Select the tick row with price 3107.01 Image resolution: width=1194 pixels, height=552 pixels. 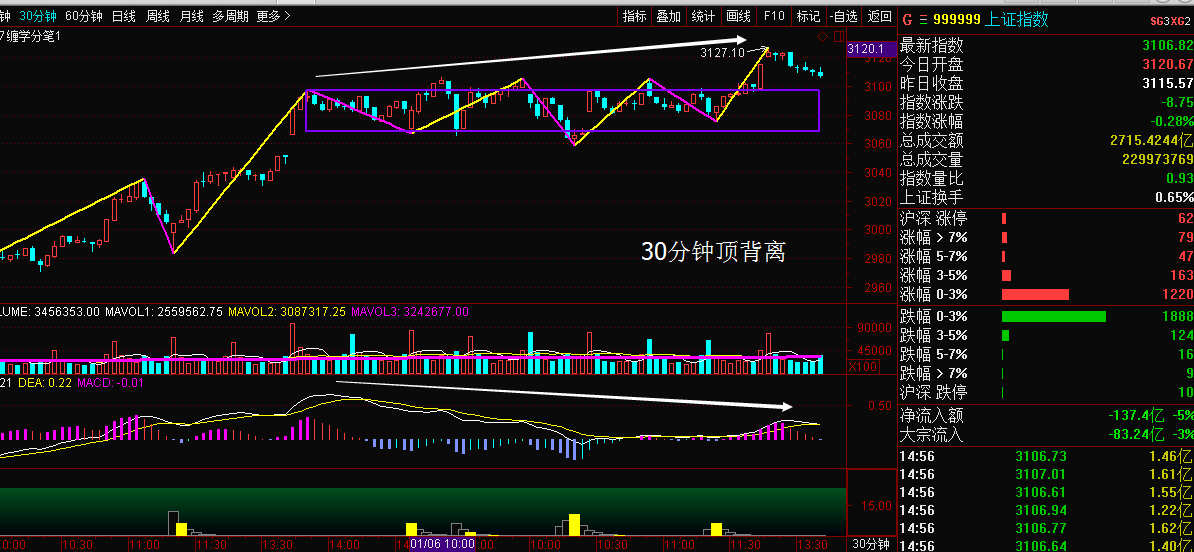point(1046,474)
